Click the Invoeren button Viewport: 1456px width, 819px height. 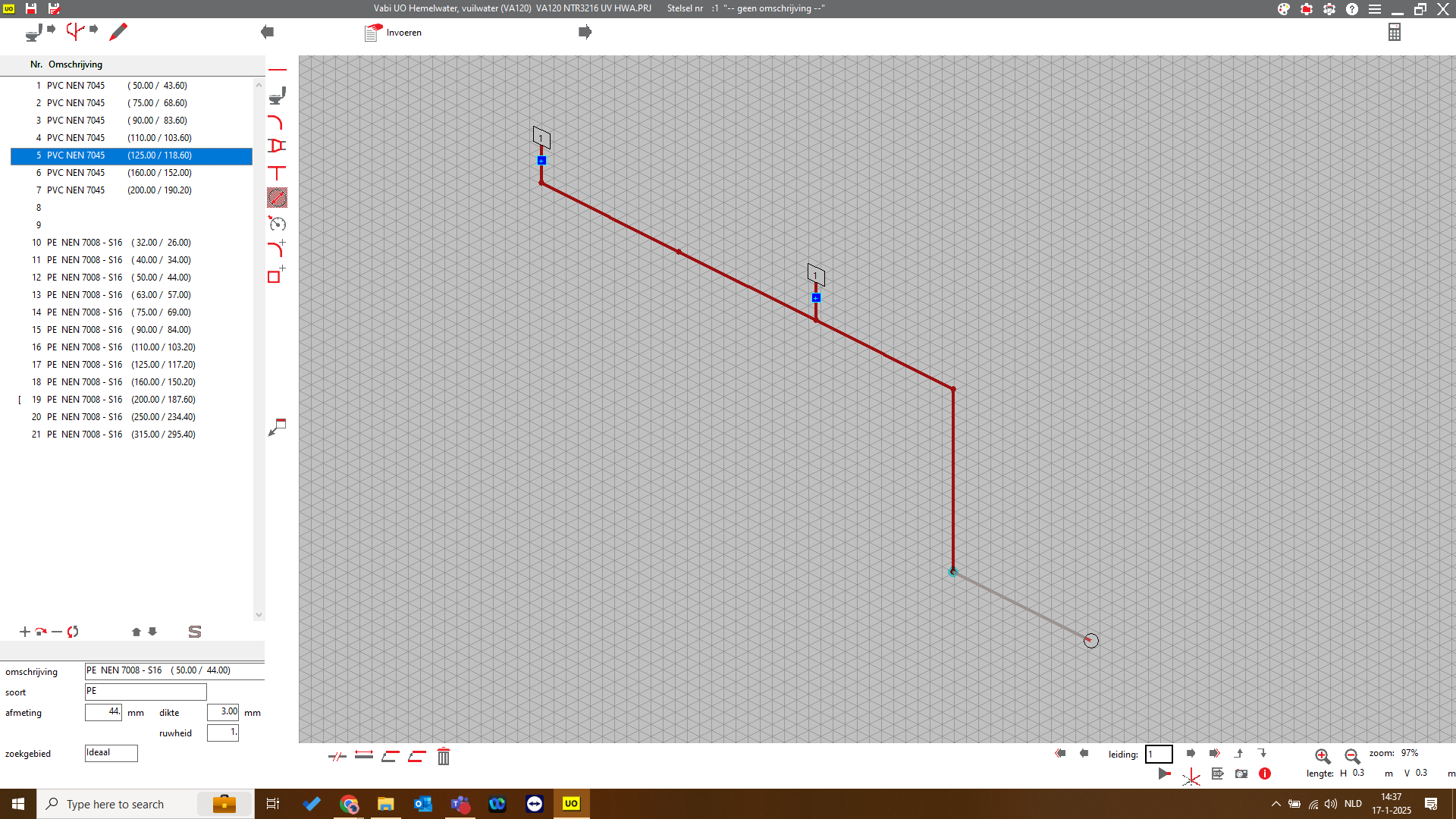coord(394,33)
